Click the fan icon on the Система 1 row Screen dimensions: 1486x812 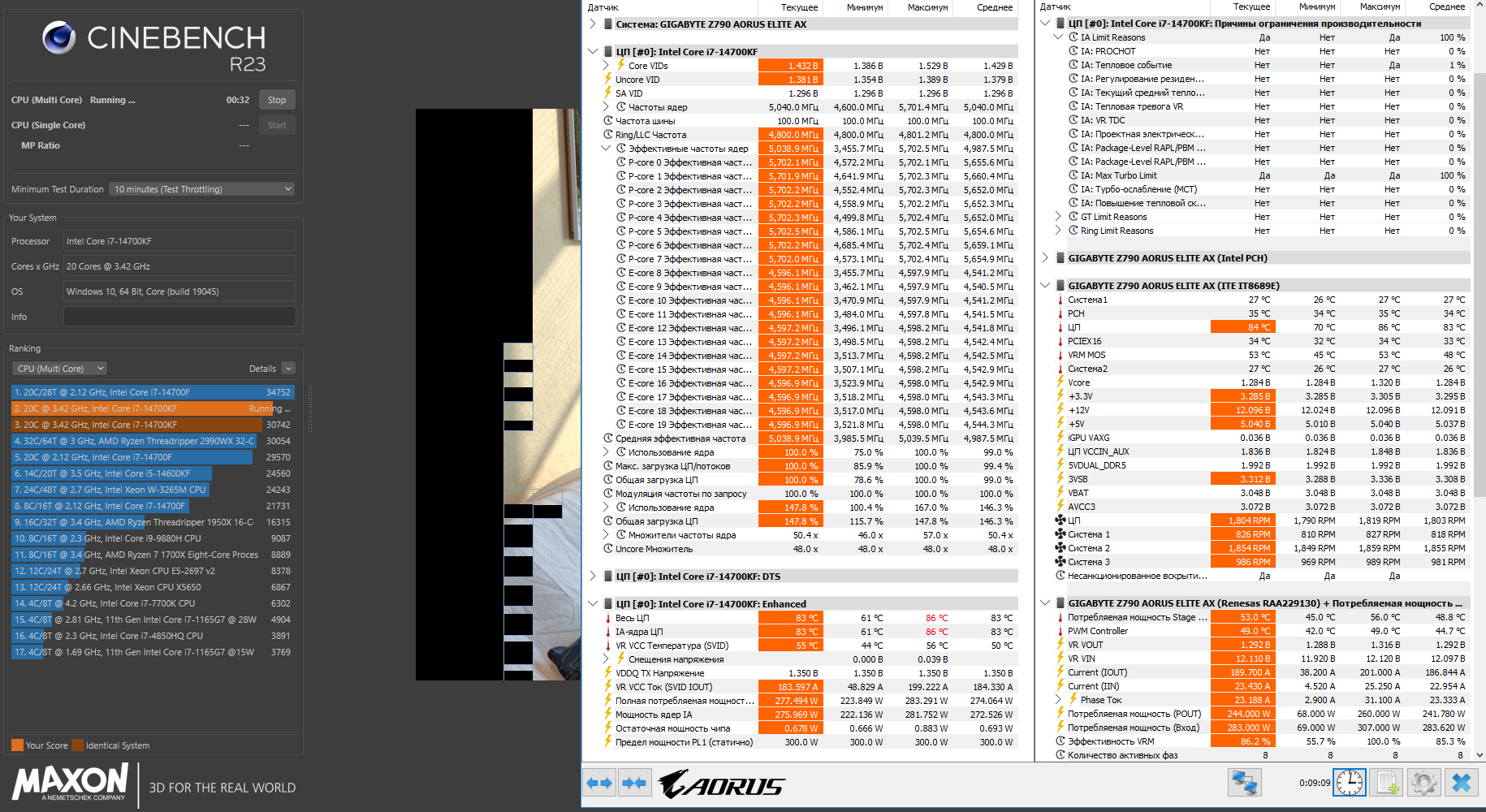click(x=1060, y=533)
